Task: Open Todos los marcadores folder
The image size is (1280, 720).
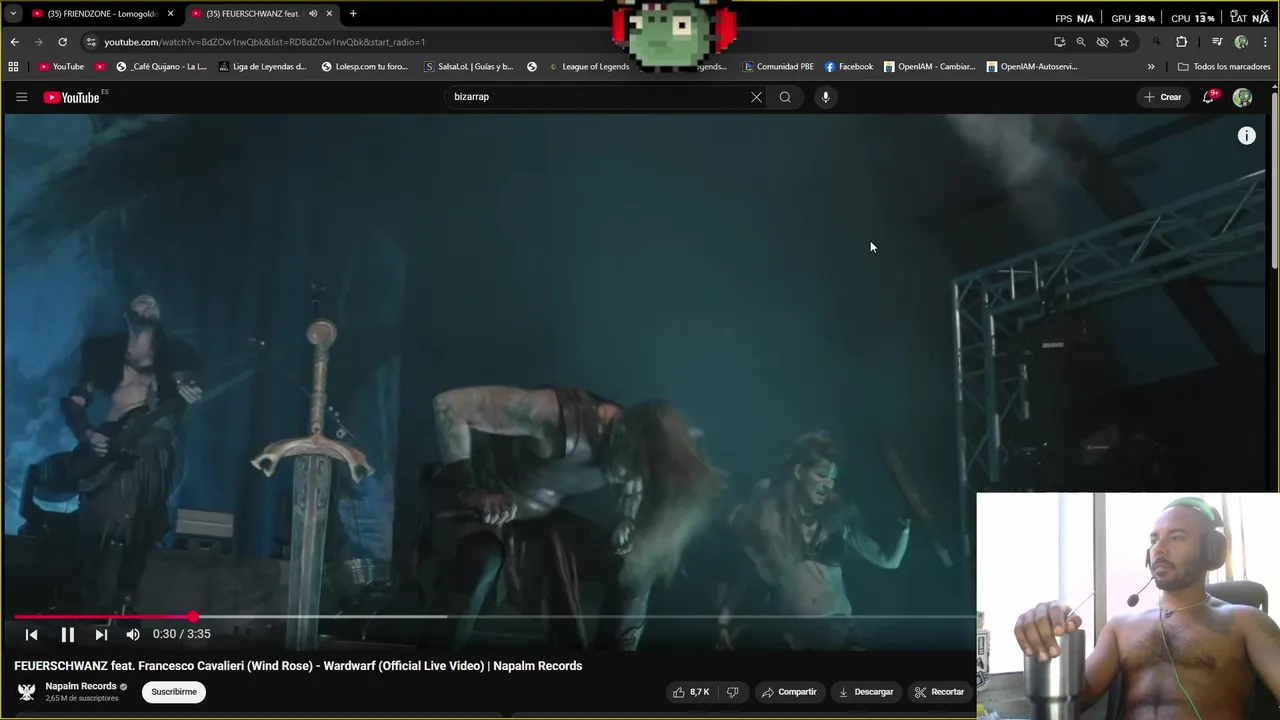Action: point(1224,67)
